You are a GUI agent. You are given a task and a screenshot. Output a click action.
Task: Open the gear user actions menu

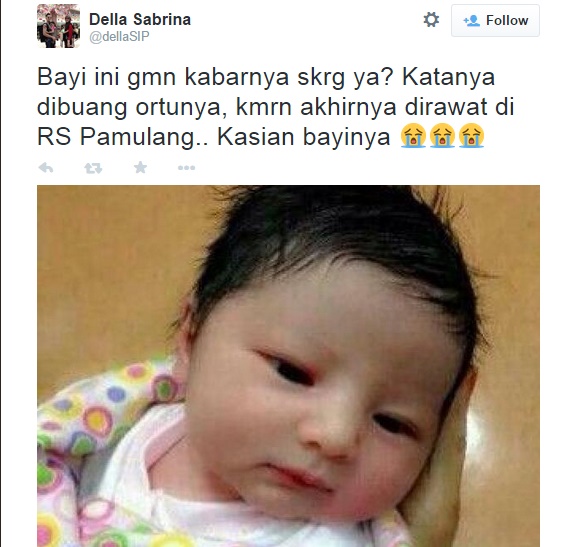pyautogui.click(x=431, y=20)
